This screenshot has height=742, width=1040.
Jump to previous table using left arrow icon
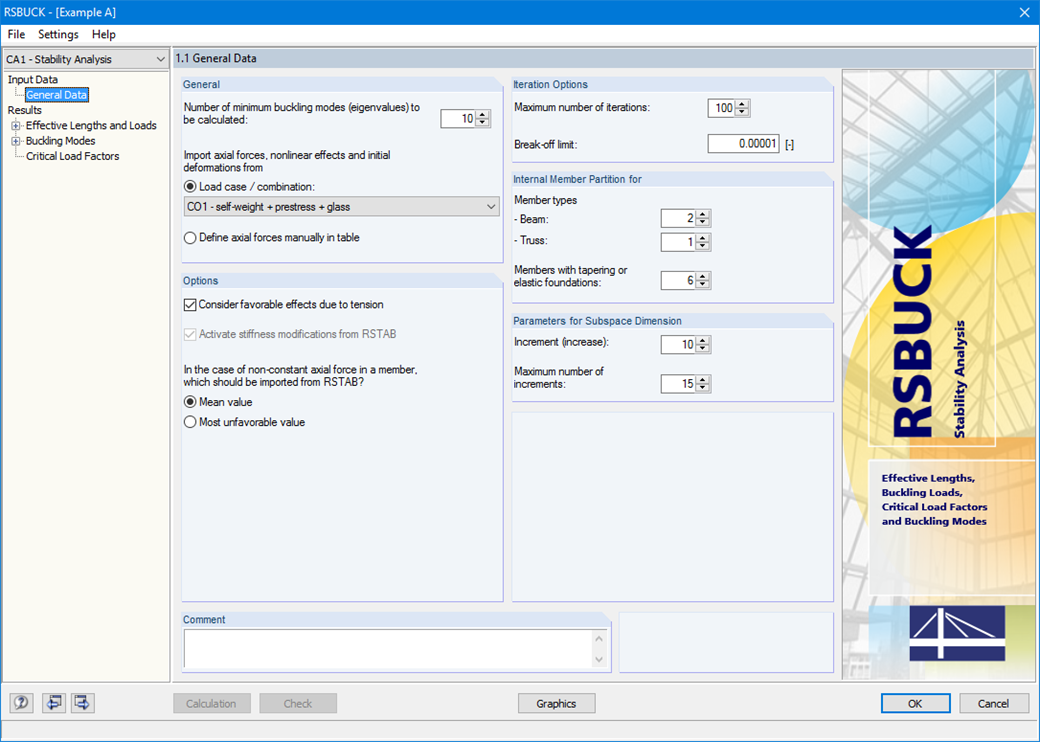pos(53,703)
